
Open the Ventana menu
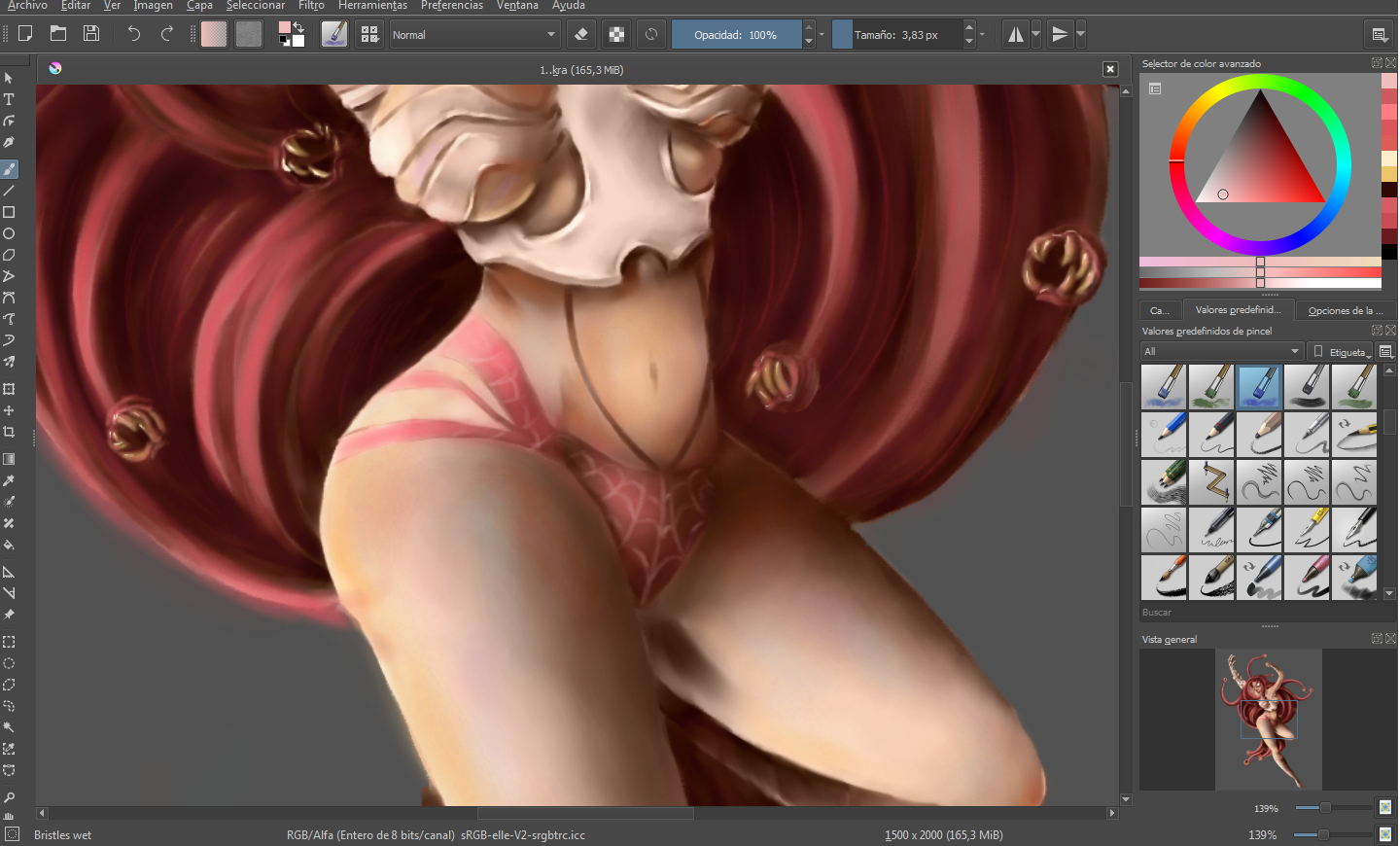tap(517, 6)
